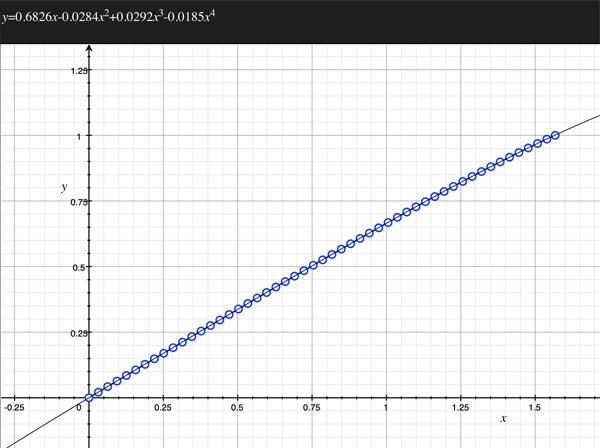600x448 pixels.
Task: Click the italic y axis title
Action: [64, 187]
